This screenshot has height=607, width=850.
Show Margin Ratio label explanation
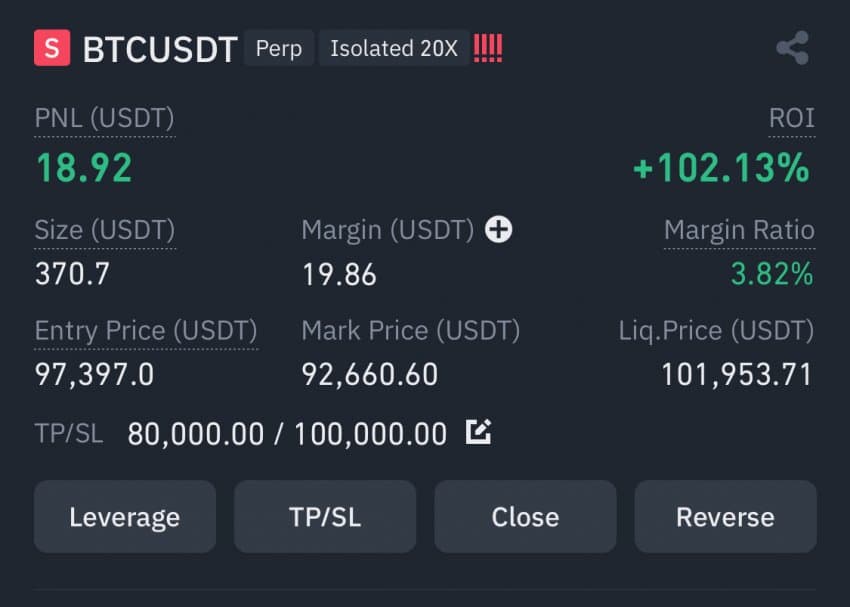(739, 230)
